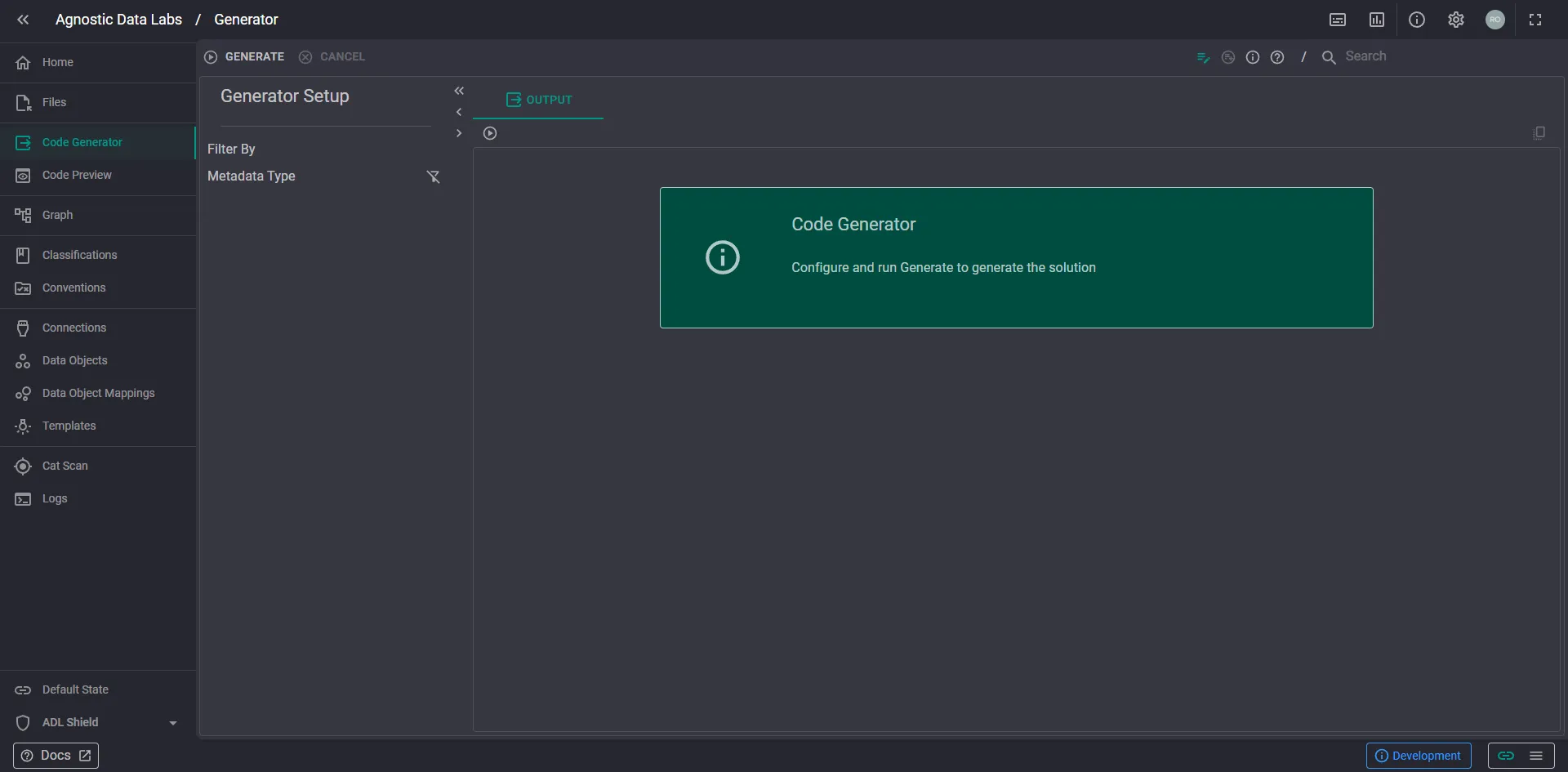
Task: Select Code Preview in the sidebar
Action: point(77,174)
